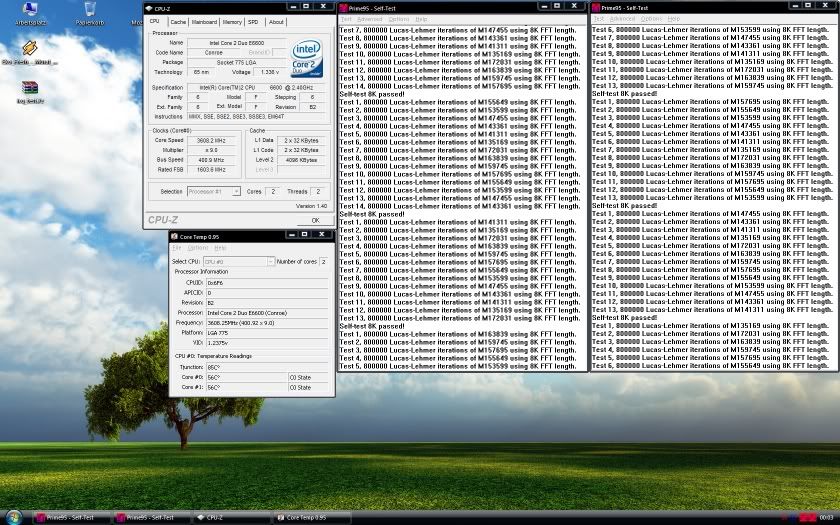Click the Core Temp VID value 1.2375v
The height and width of the screenshot is (525, 840).
pos(267,343)
